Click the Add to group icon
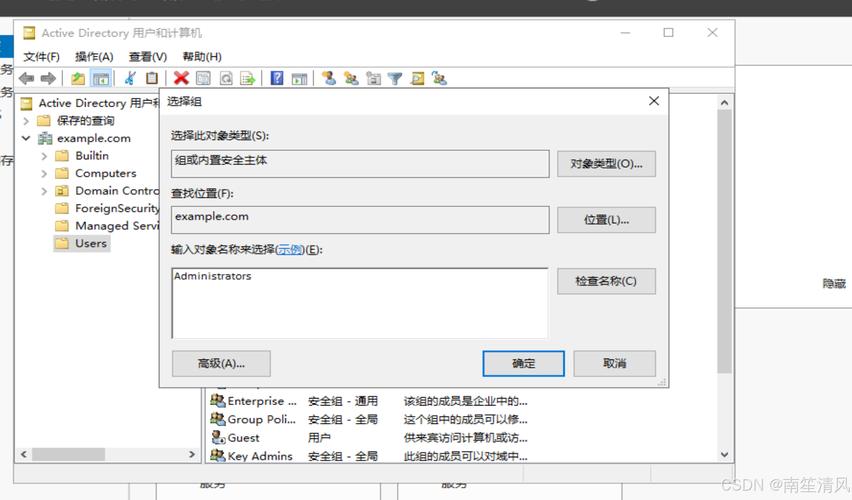 439,79
